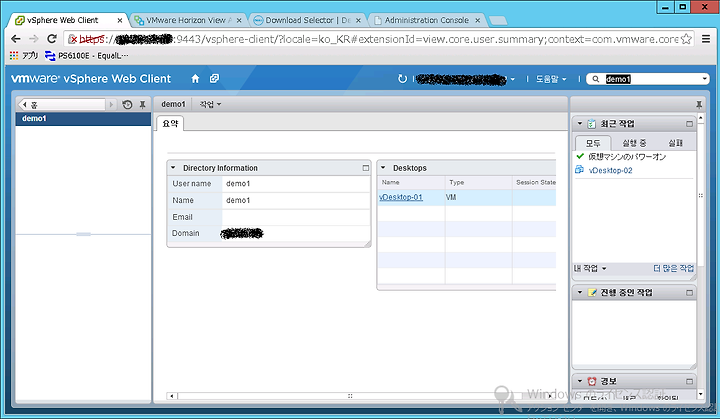720x419 pixels.
Task: Open vCenter inventory linked-windows icon
Action: [x=214, y=79]
